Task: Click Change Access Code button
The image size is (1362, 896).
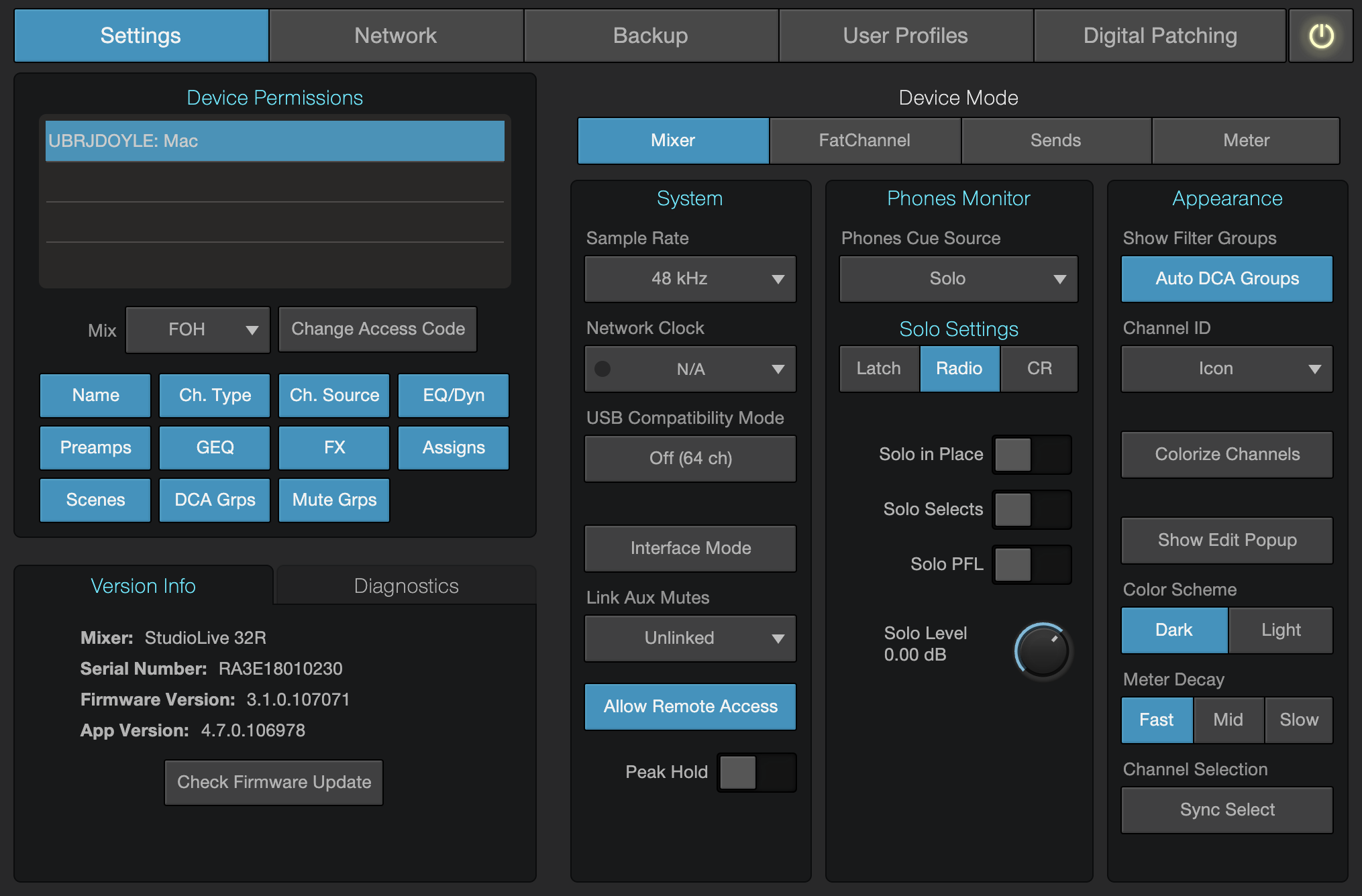Action: [x=378, y=329]
